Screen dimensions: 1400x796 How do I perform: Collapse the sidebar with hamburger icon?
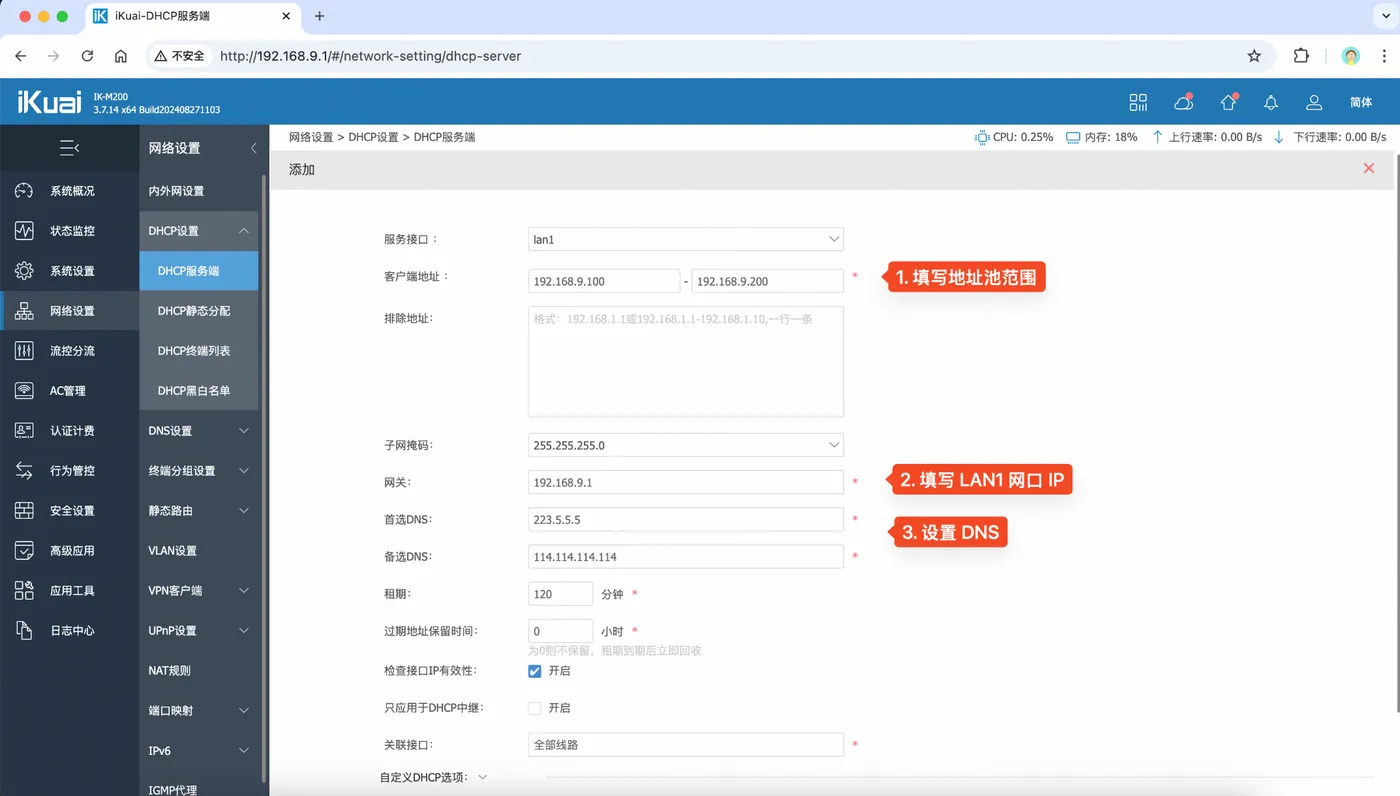click(69, 148)
